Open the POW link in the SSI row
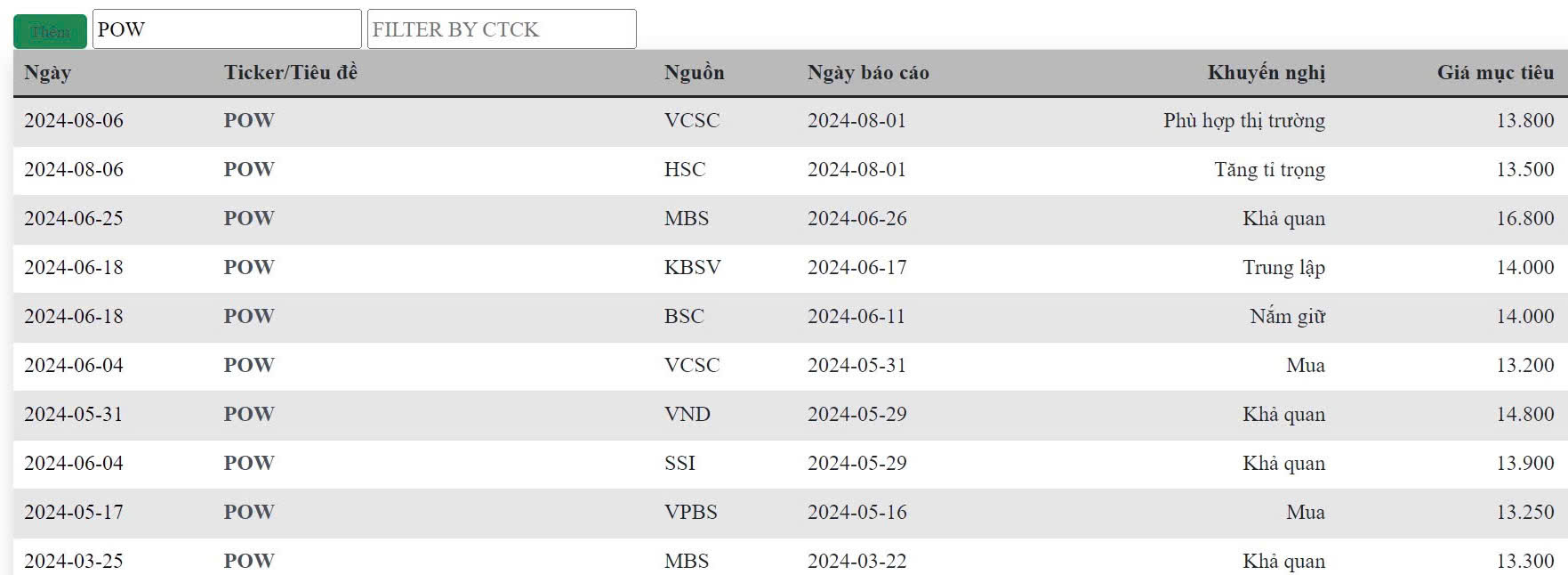The height and width of the screenshot is (575, 1568). click(249, 463)
